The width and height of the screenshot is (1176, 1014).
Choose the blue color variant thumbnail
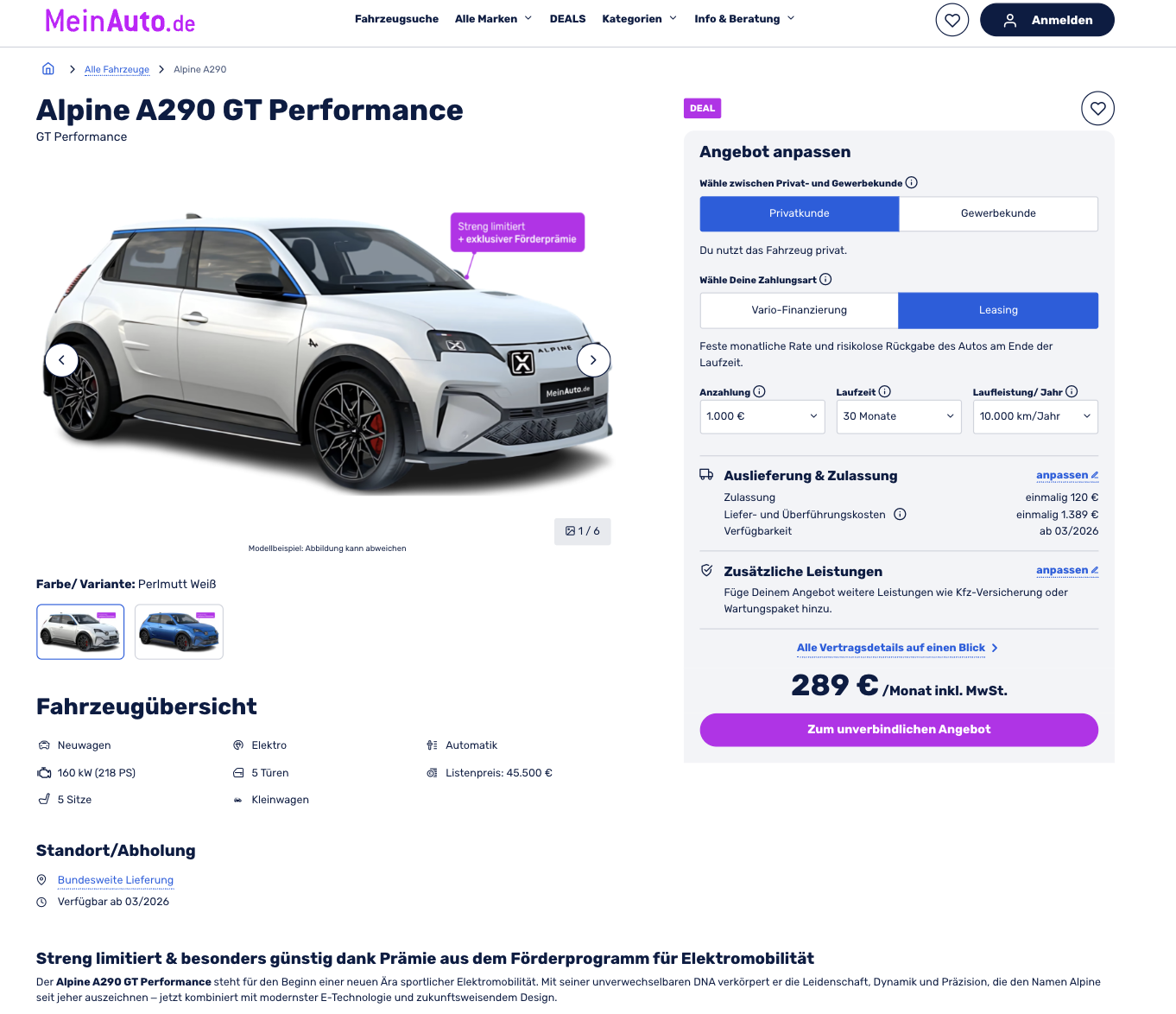coord(179,631)
